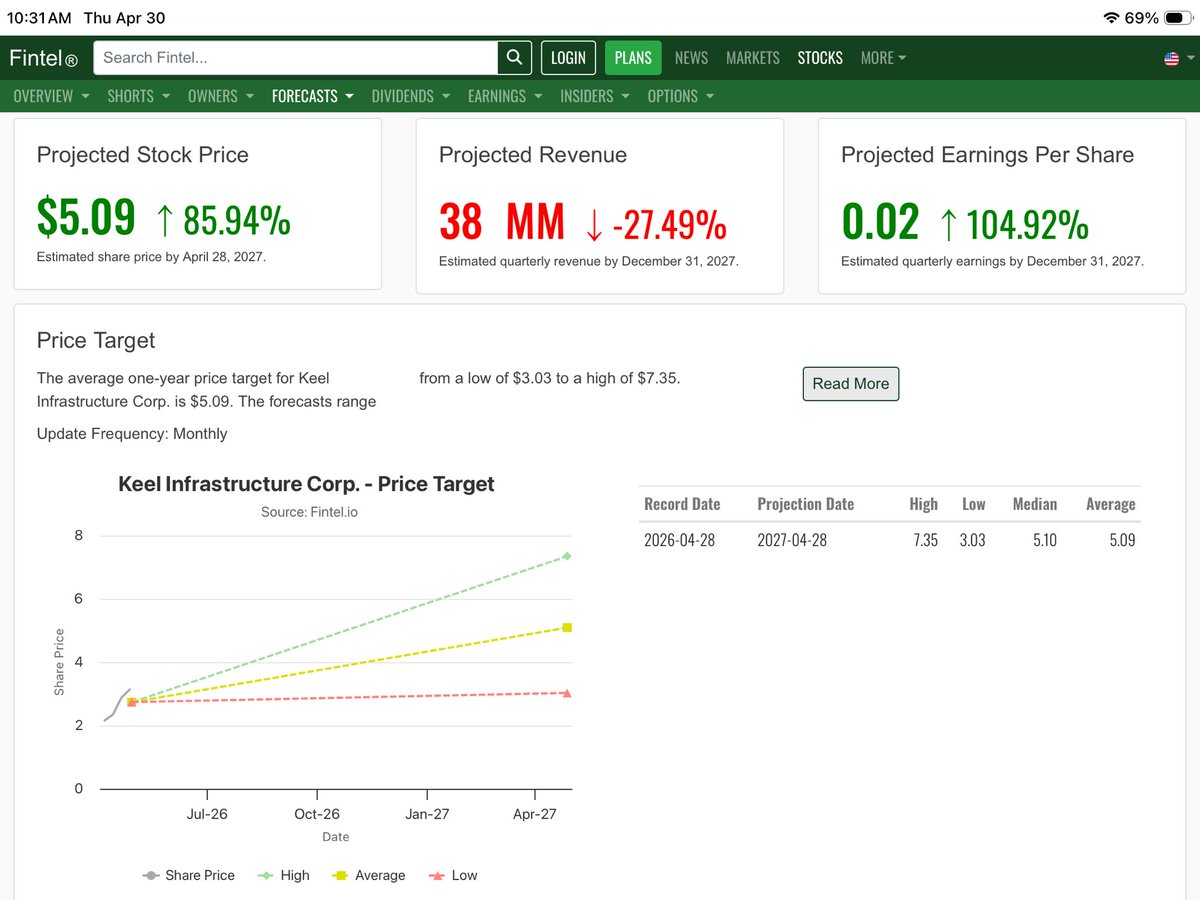Screen dimensions: 1200x900
Task: Click the 38 MM projected revenue value
Action: (502, 221)
